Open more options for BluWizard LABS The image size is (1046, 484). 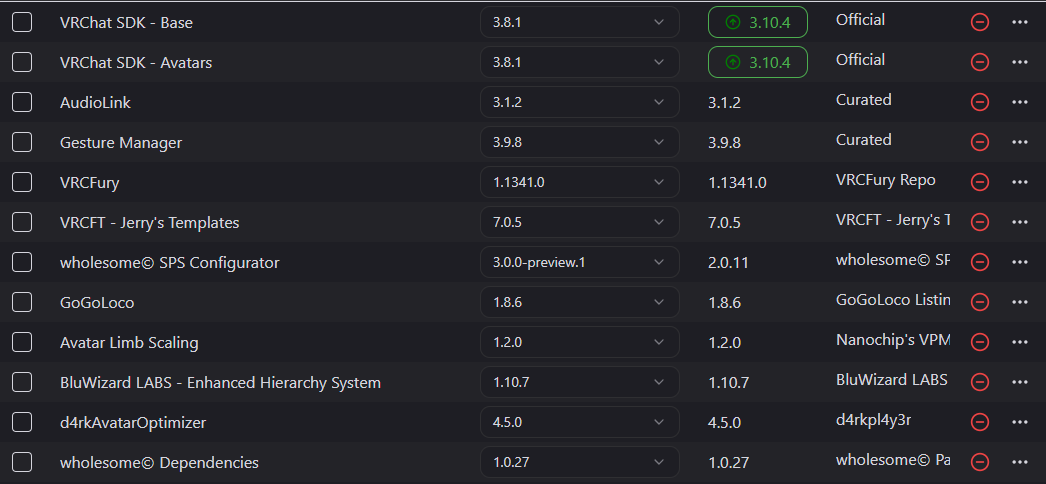pos(1019,382)
